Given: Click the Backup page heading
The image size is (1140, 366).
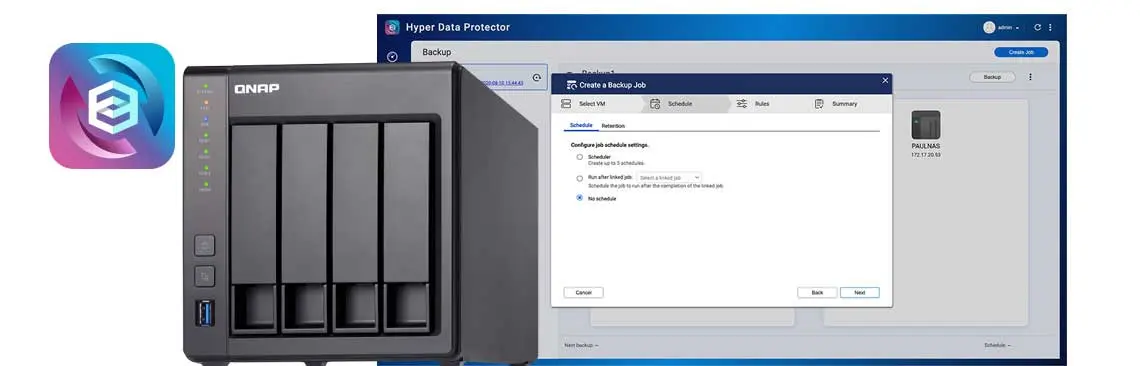Looking at the screenshot, I should (437, 52).
